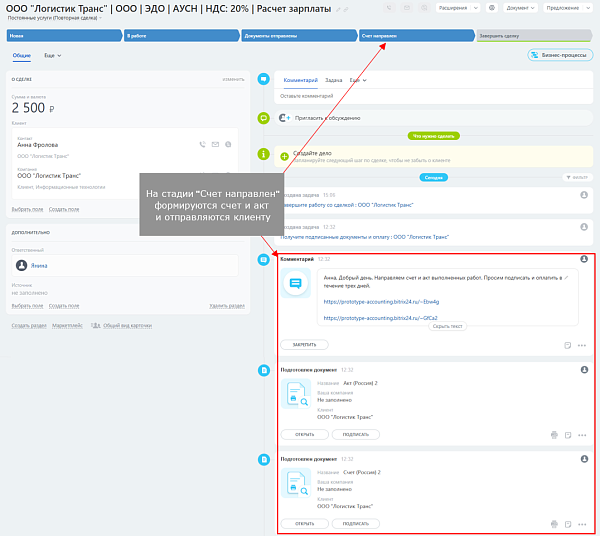
Task: Expand the Еще menu next to Общие tab
Action: coord(52,55)
